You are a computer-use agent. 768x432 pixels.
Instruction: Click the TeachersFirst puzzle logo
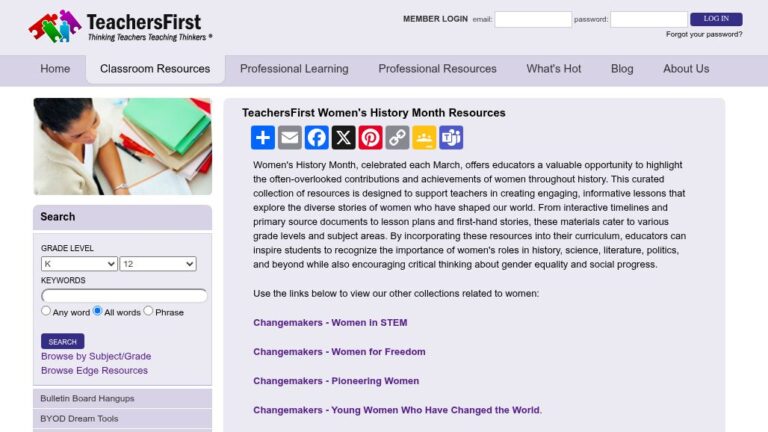click(120, 26)
